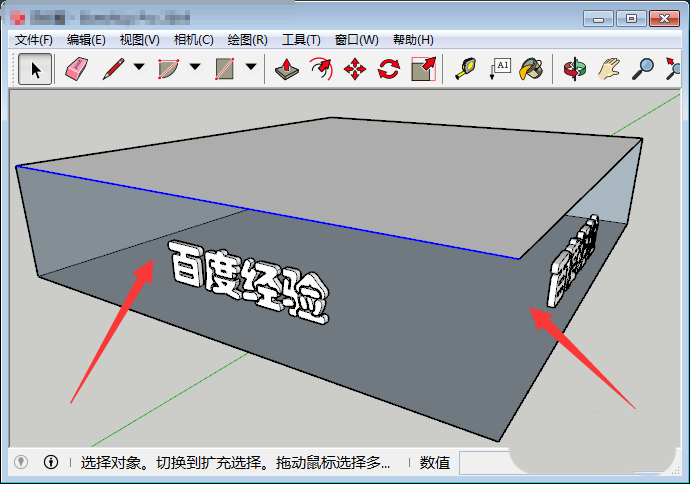Choose the Move tool with four arrows
This screenshot has height=484, width=690.
355,69
